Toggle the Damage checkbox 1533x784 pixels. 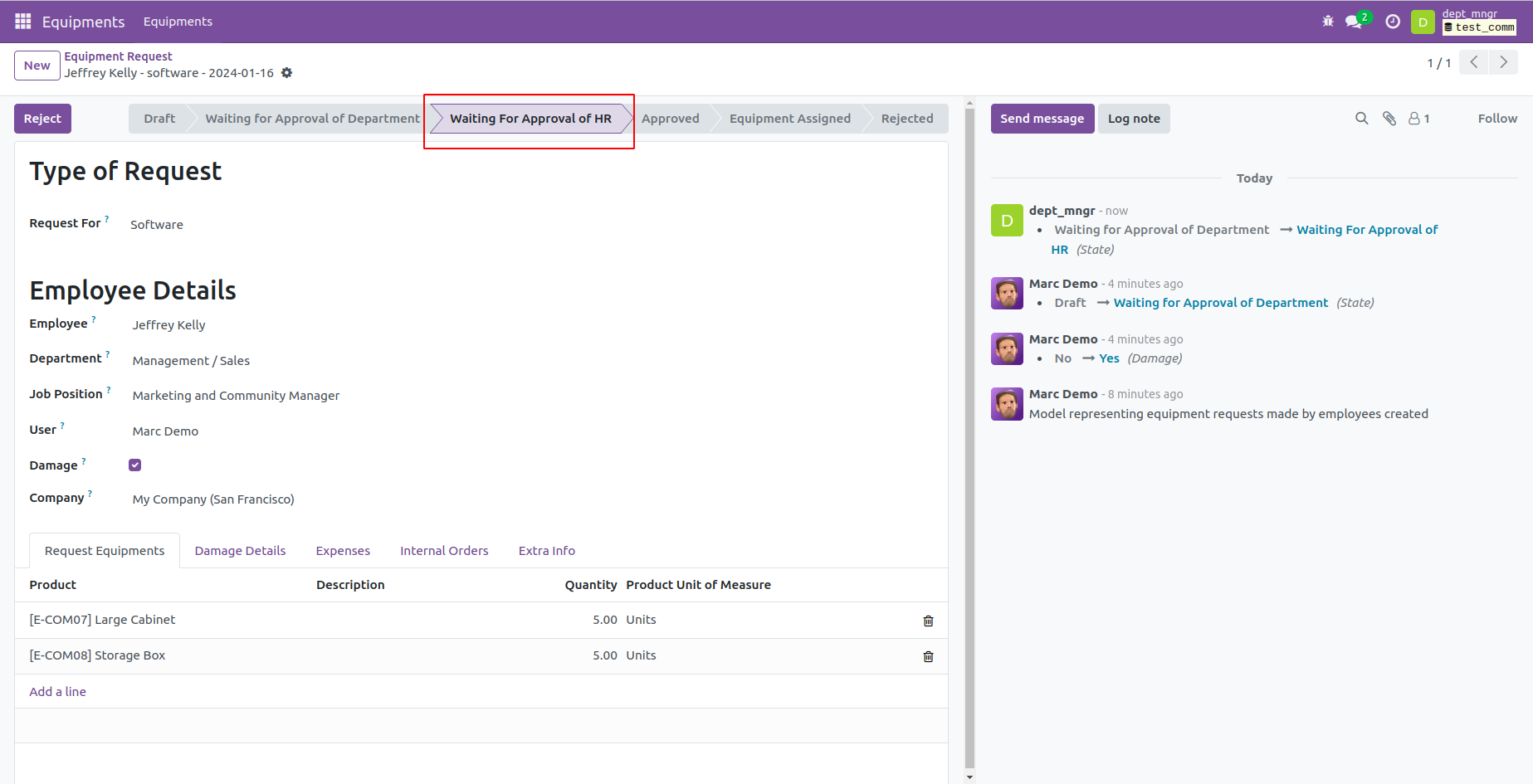[135, 465]
